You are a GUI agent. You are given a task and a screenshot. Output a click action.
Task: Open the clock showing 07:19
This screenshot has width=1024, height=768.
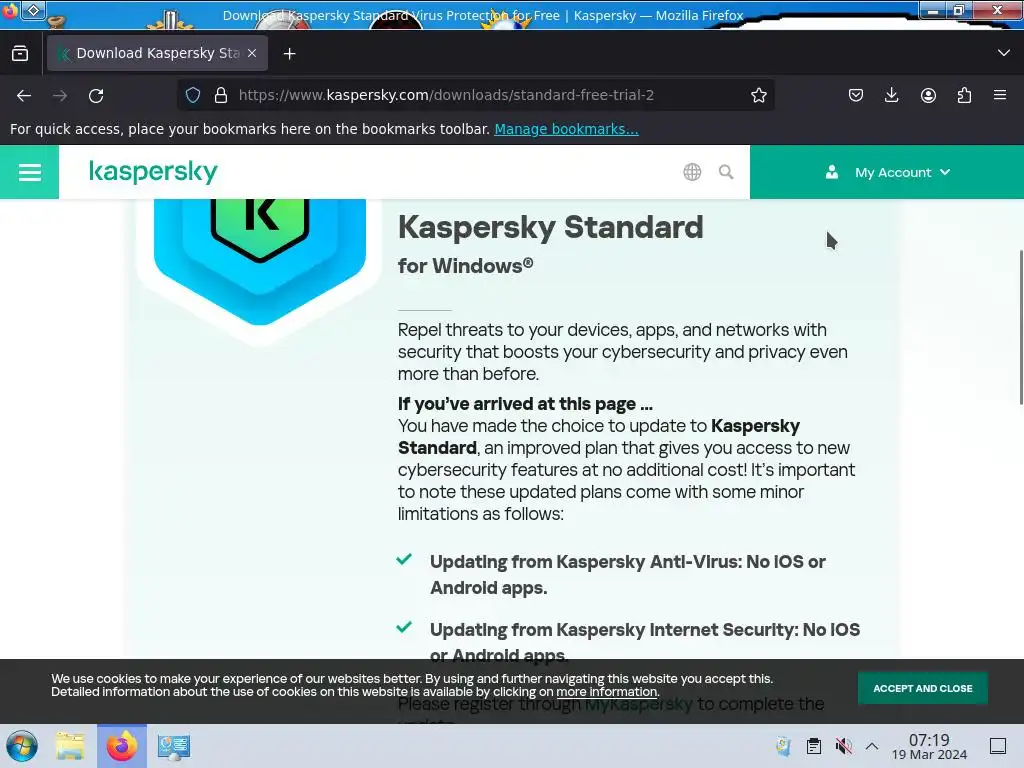click(929, 746)
